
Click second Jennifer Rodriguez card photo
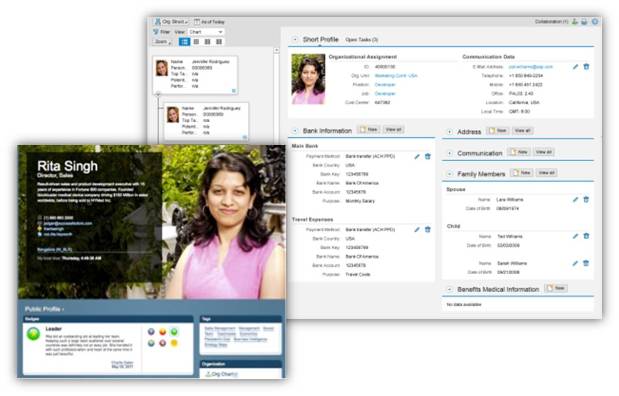tap(173, 114)
